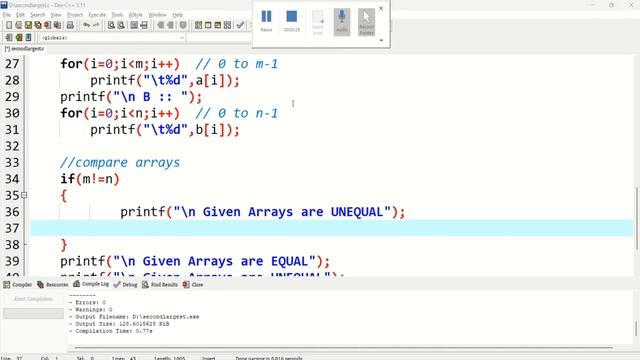Click the Indent toolbar icon
The width and height of the screenshot is (640, 360).
coord(160,25)
